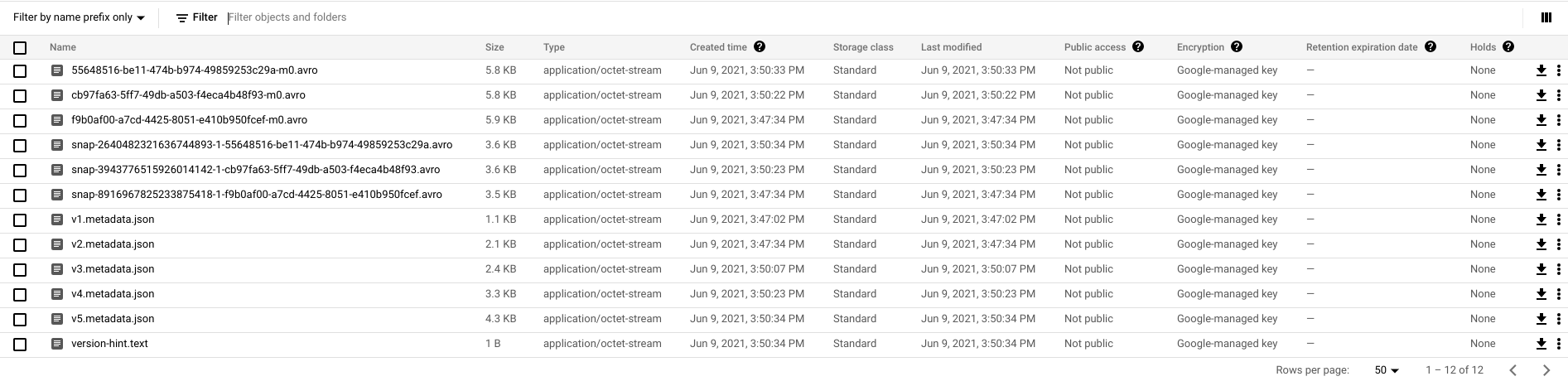Image resolution: width=1568 pixels, height=386 pixels.
Task: Go to next page of results
Action: point(1546,370)
